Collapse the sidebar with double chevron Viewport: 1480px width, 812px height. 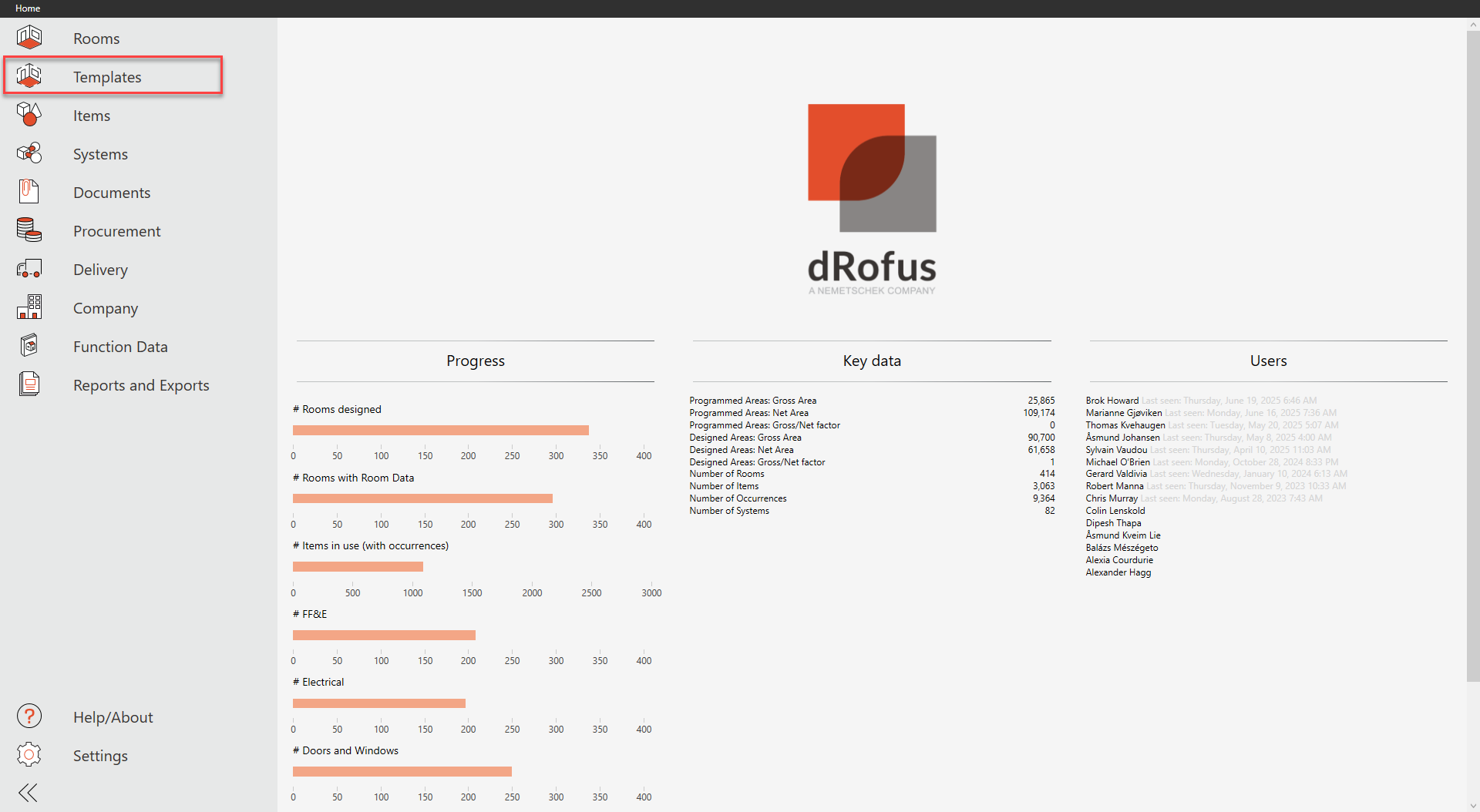tap(28, 793)
